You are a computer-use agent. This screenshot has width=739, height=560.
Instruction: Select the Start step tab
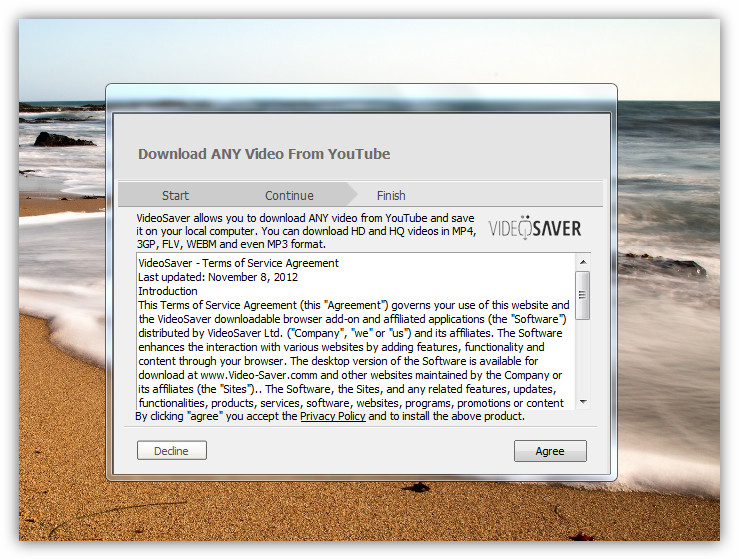point(175,195)
